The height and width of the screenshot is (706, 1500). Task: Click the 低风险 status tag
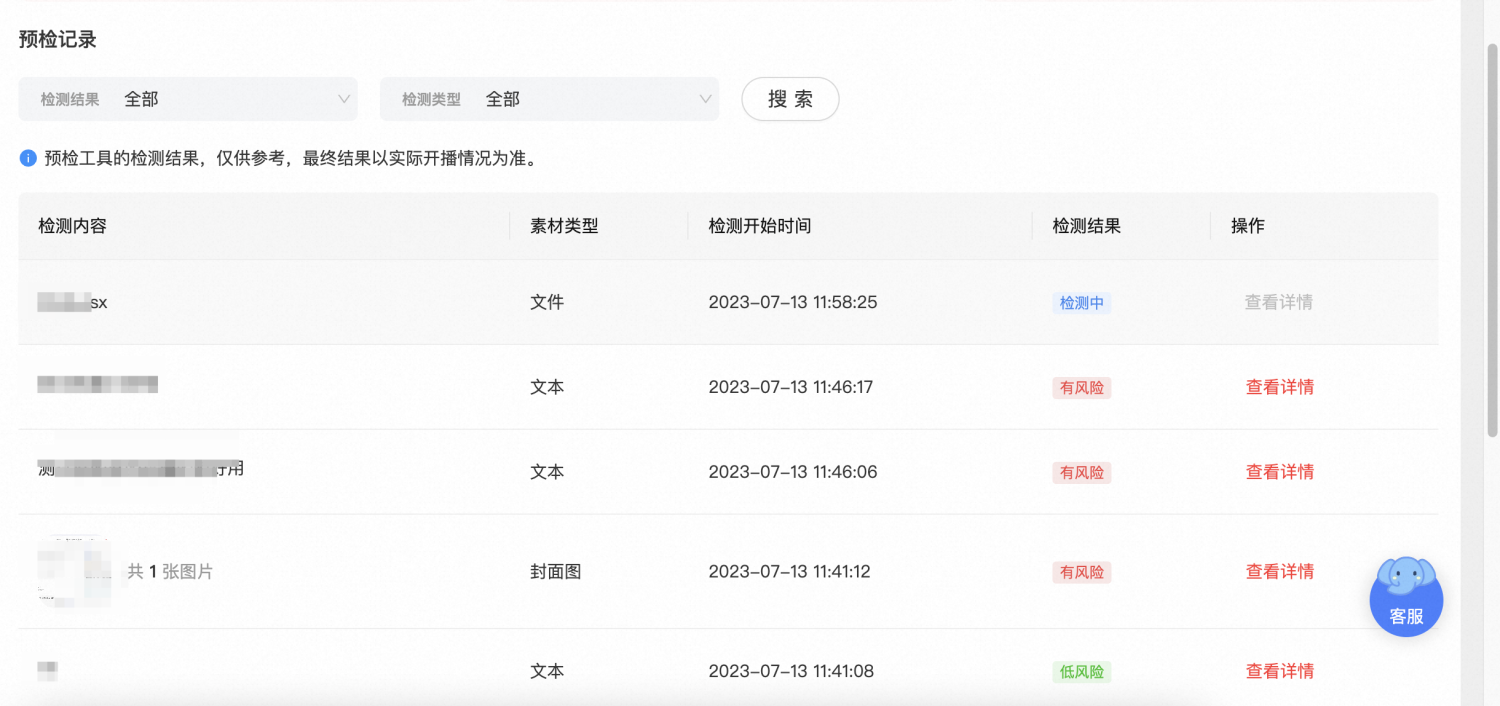coord(1082,672)
